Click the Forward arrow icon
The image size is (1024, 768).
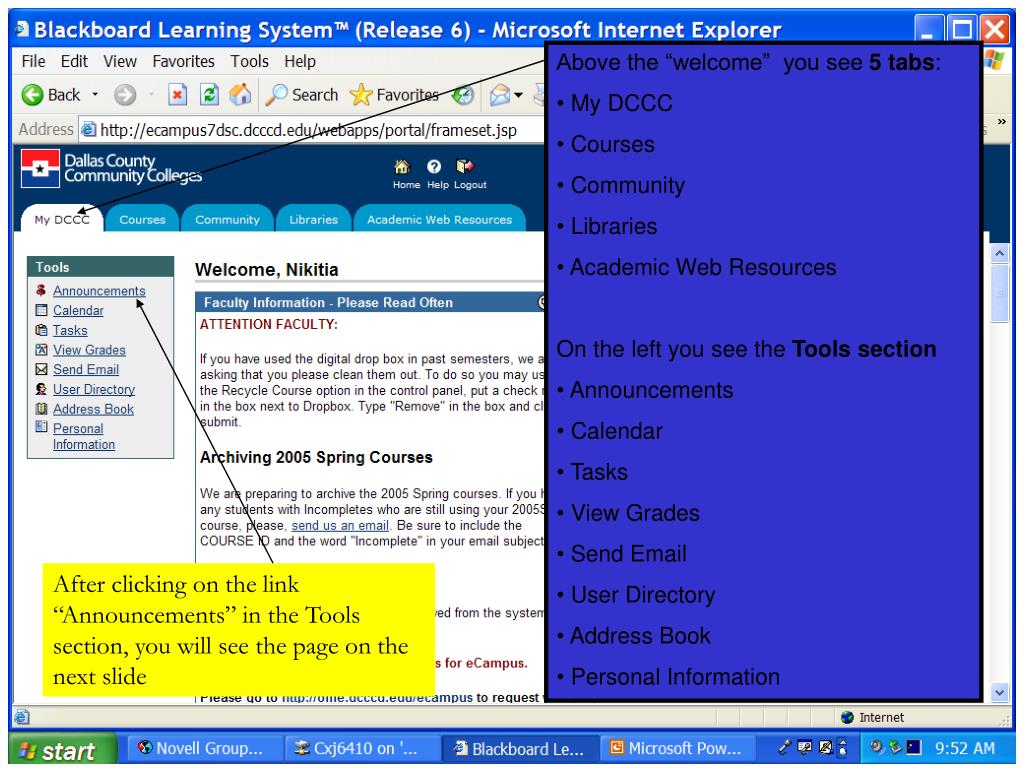[125, 95]
